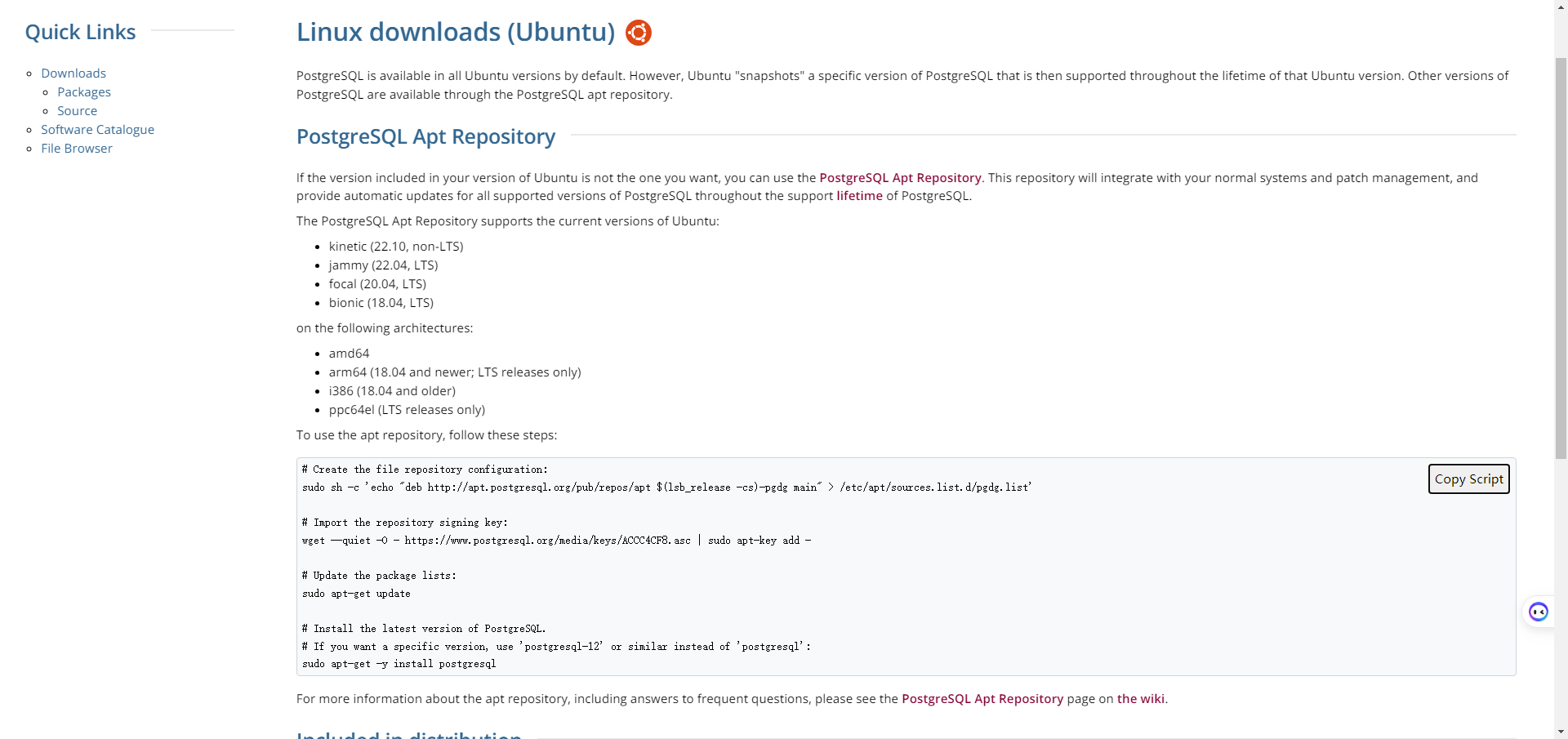Screen dimensions: 1568x739
Task: Open the Source quick link
Action: (x=77, y=111)
